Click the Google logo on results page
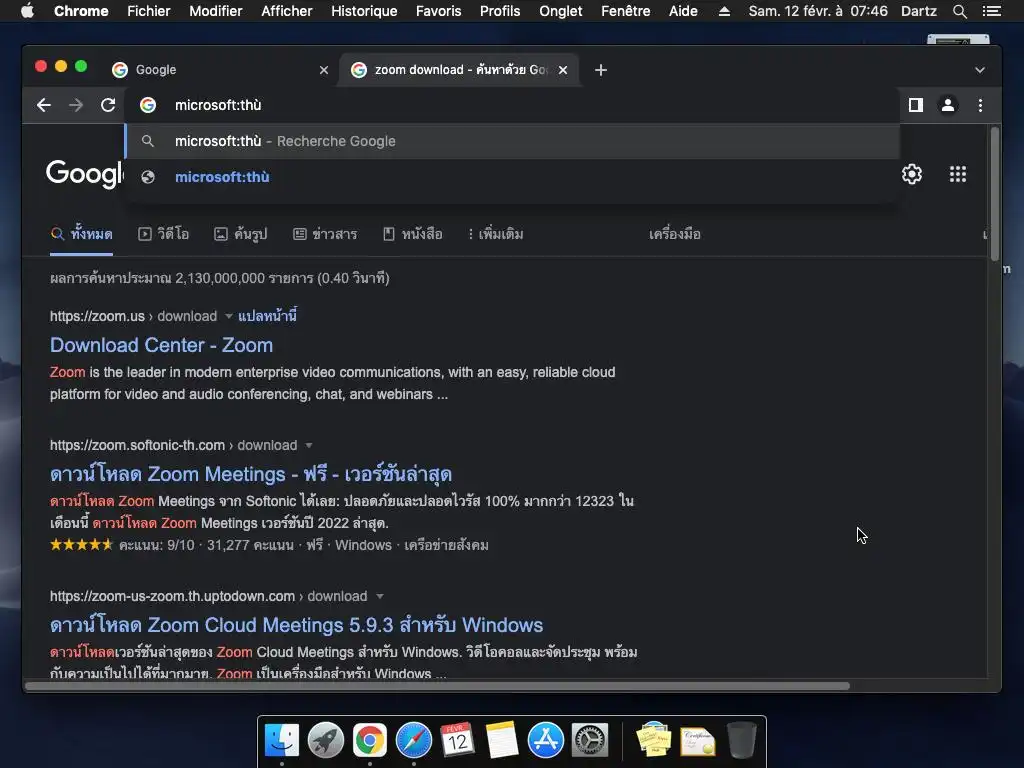This screenshot has height=768, width=1024. [x=84, y=174]
